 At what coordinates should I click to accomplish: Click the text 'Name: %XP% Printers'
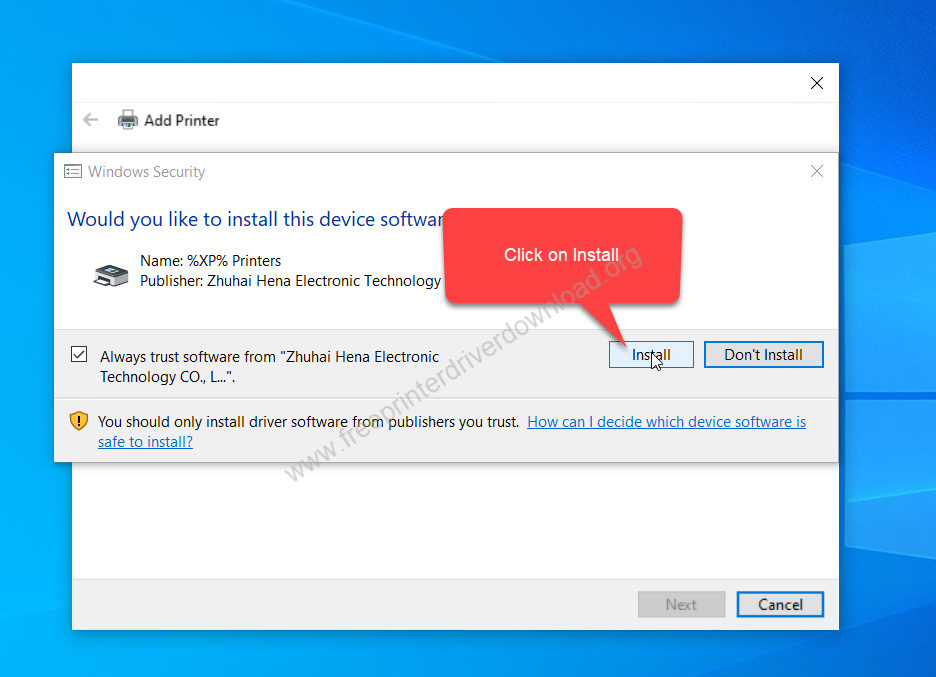click(210, 261)
